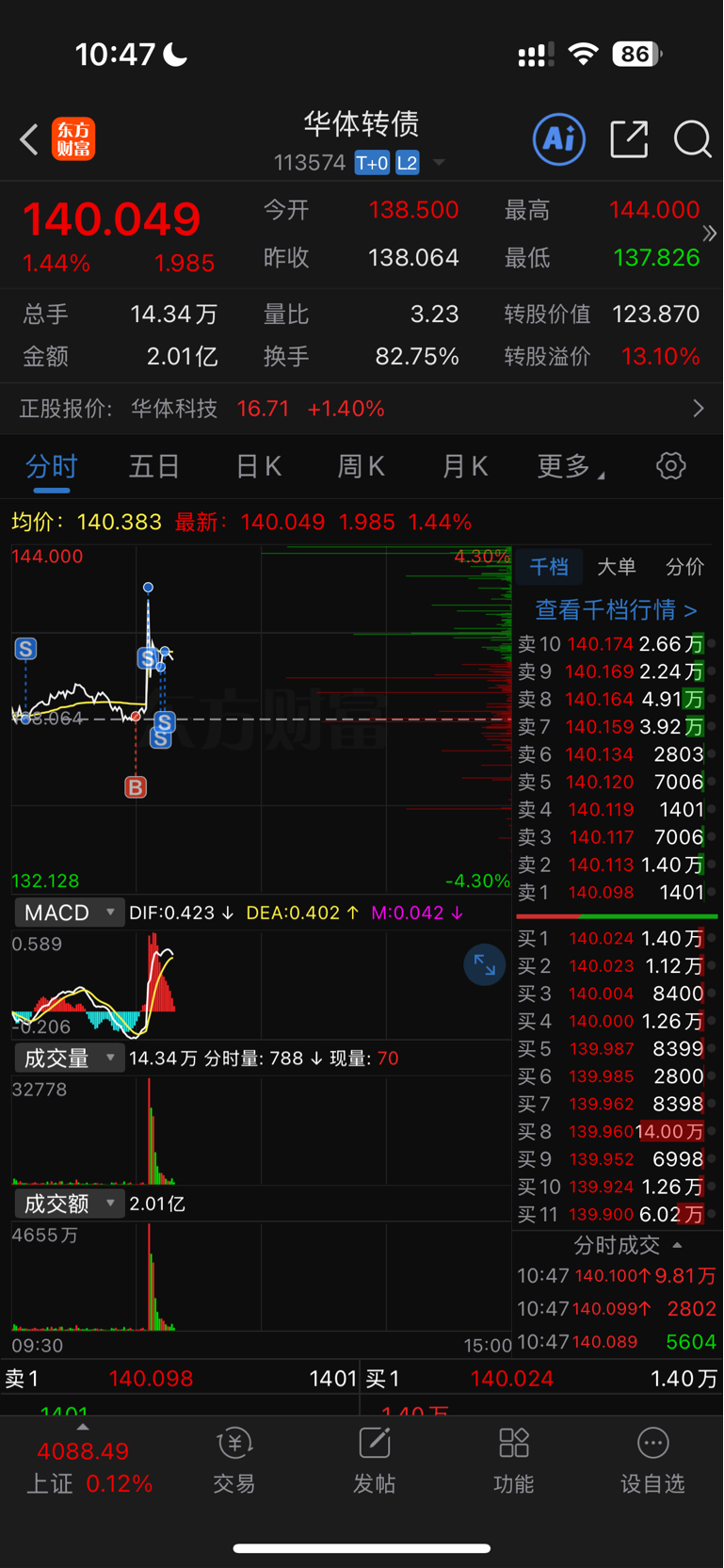724x1568 pixels.
Task: Open dropdown arrow beside stock code
Action: pyautogui.click(x=439, y=163)
